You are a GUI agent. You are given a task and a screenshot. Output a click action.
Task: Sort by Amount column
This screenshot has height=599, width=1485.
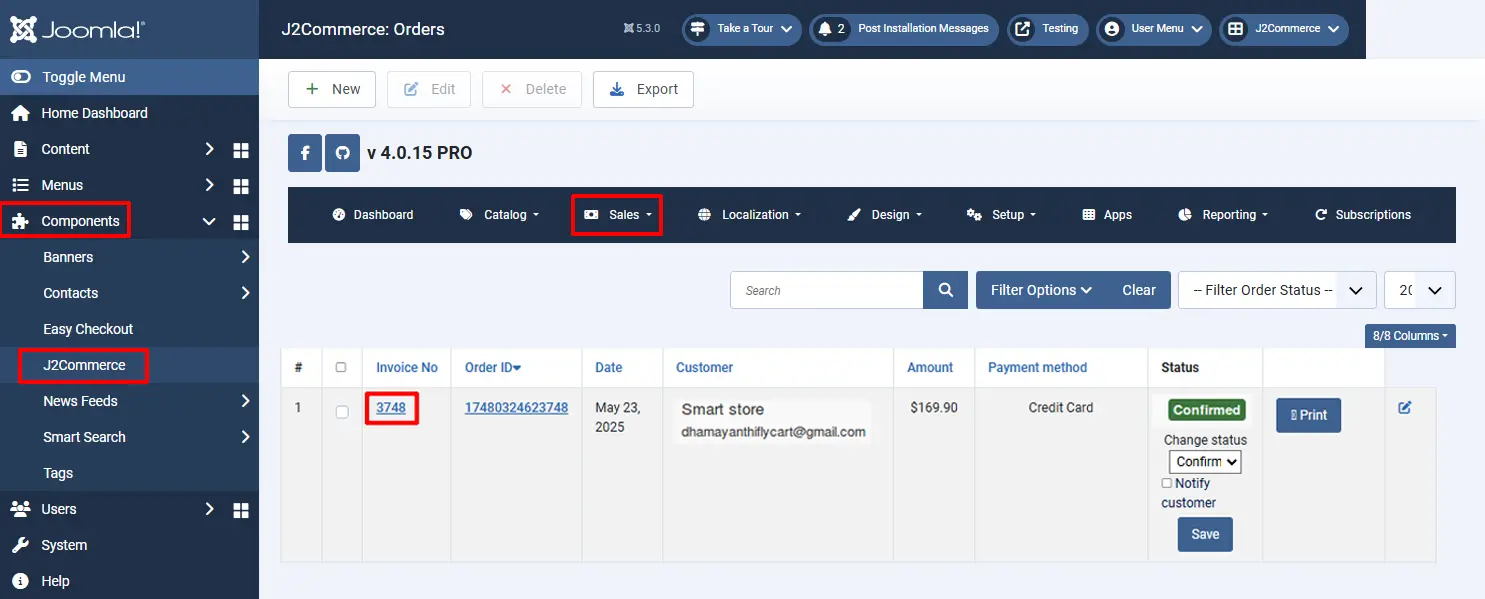point(930,367)
